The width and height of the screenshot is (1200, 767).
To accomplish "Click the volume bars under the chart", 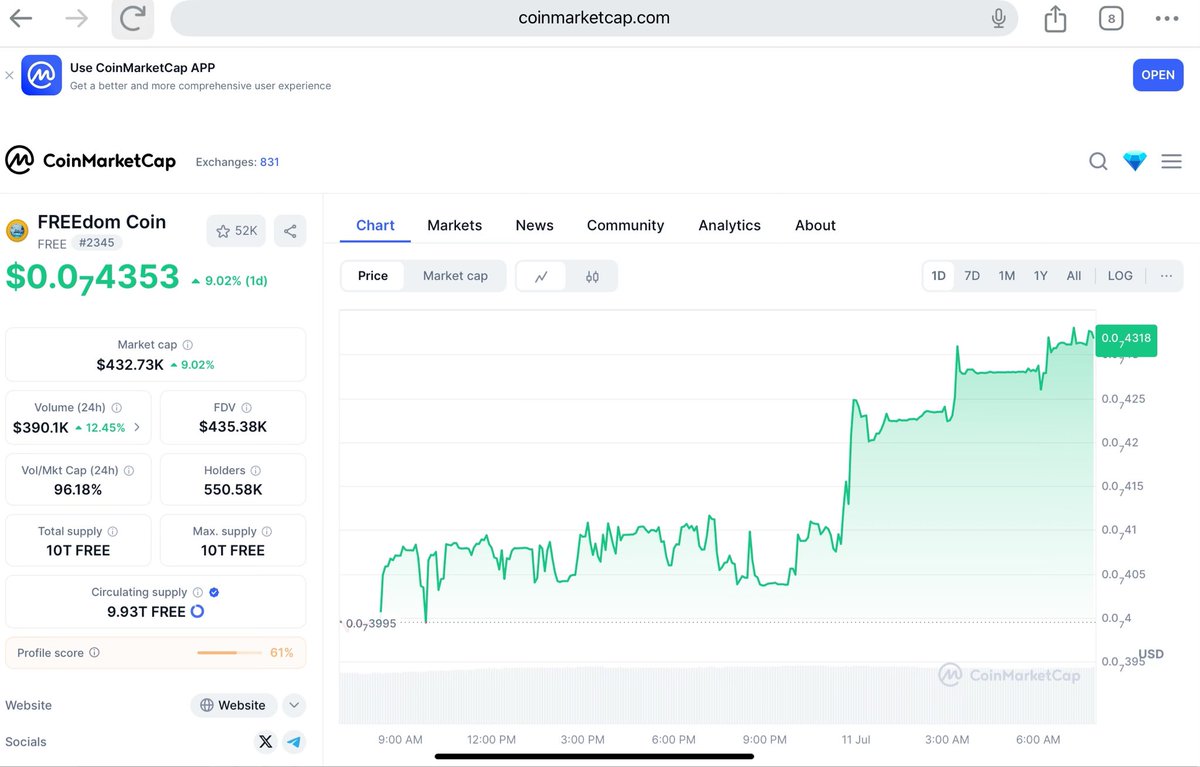I will pos(717,695).
